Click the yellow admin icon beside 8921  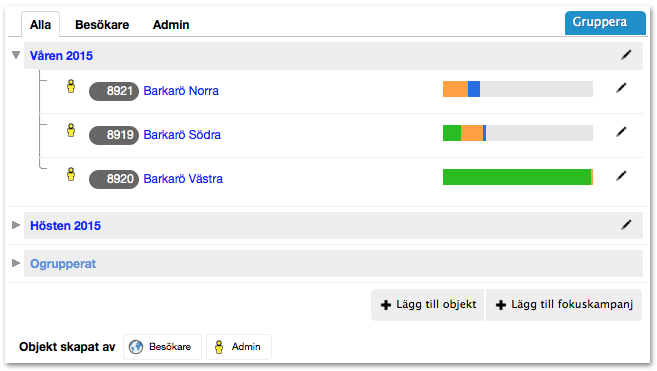71,86
